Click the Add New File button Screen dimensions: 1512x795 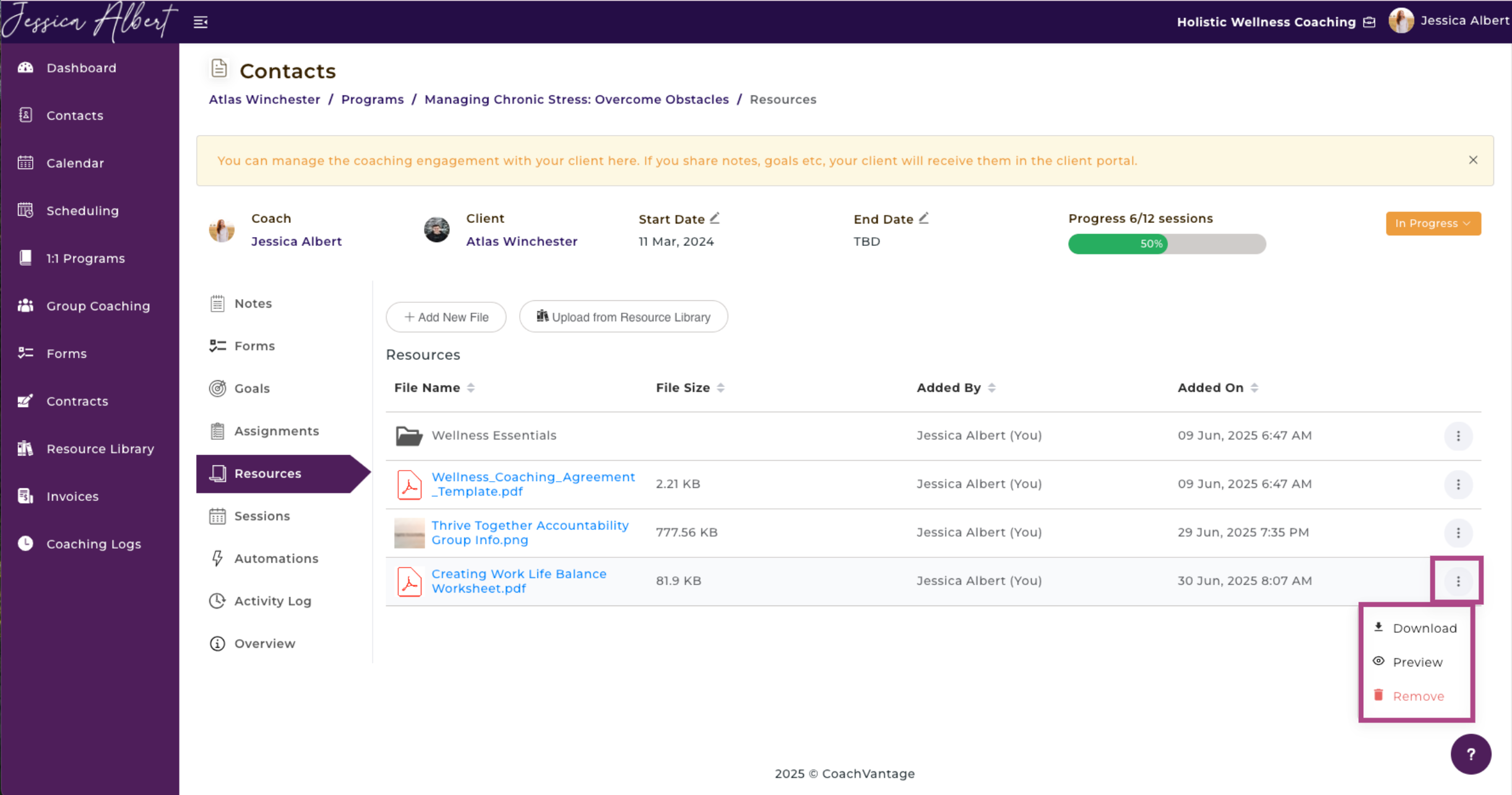point(446,316)
